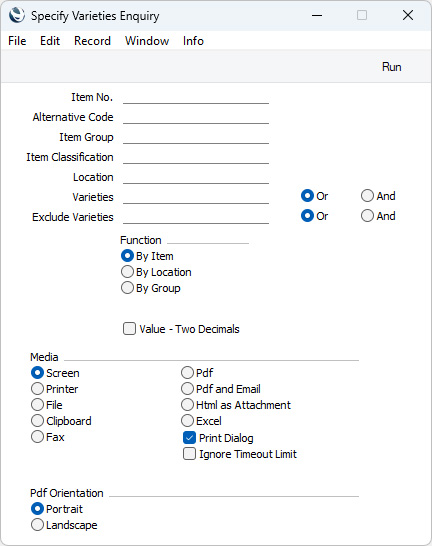The image size is (432, 546).
Task: Open the Info menu
Action: [x=193, y=41]
